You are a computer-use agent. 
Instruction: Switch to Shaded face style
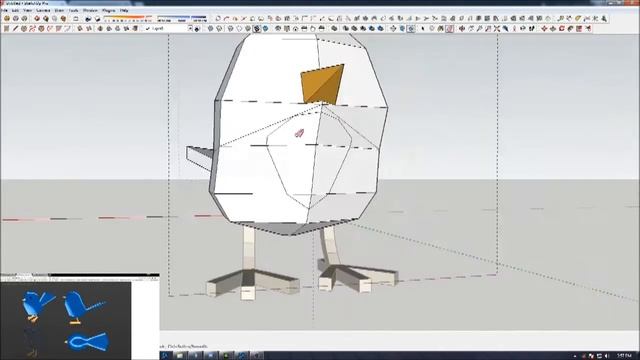click(x=248, y=29)
